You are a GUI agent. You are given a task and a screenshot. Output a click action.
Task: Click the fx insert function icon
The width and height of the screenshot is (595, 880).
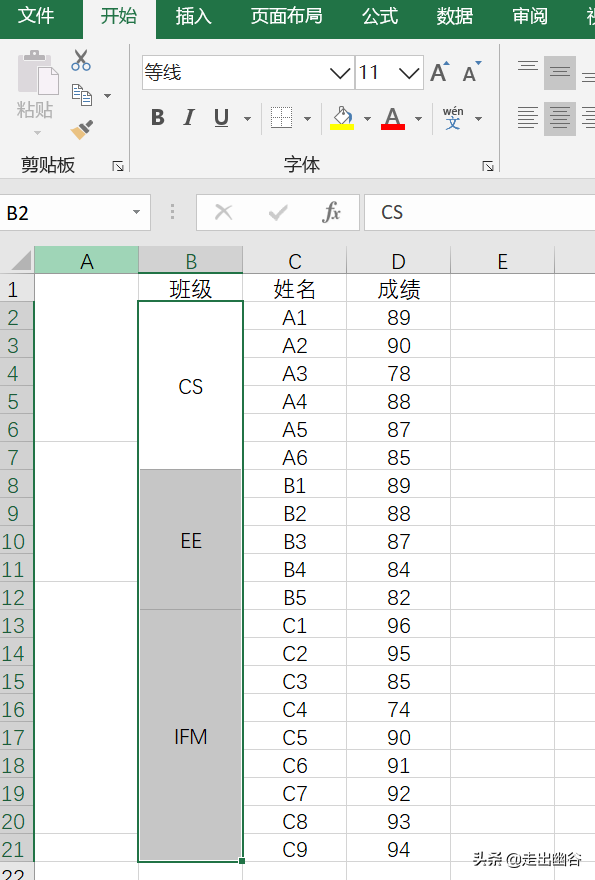332,212
